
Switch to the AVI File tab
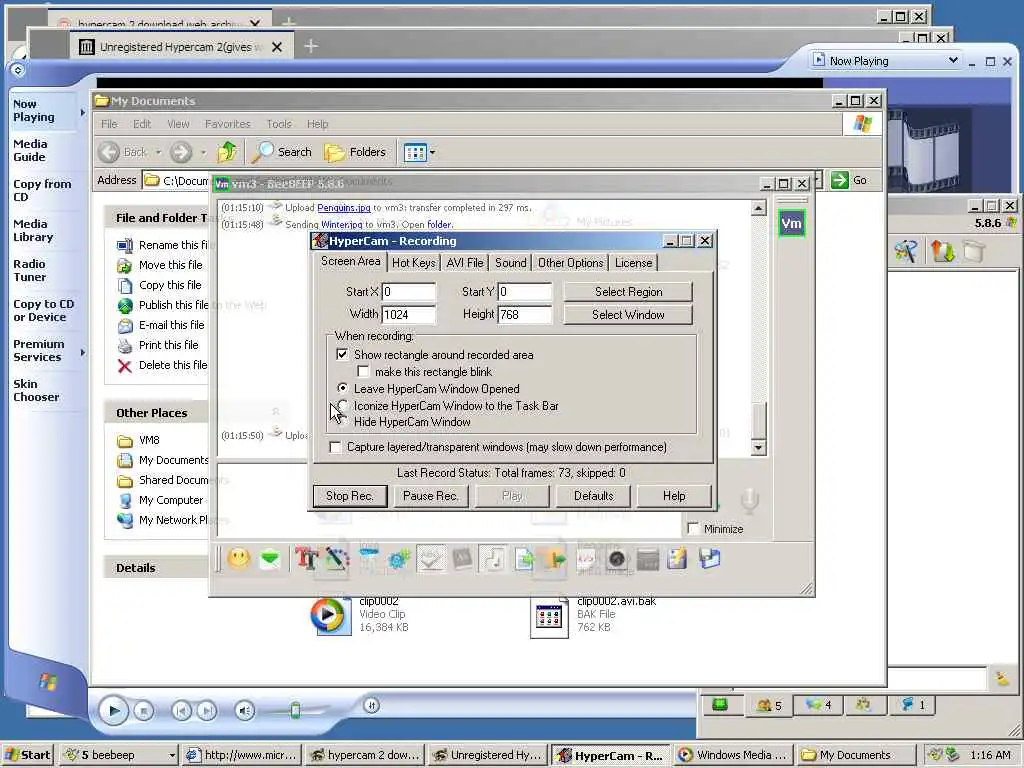tap(465, 263)
